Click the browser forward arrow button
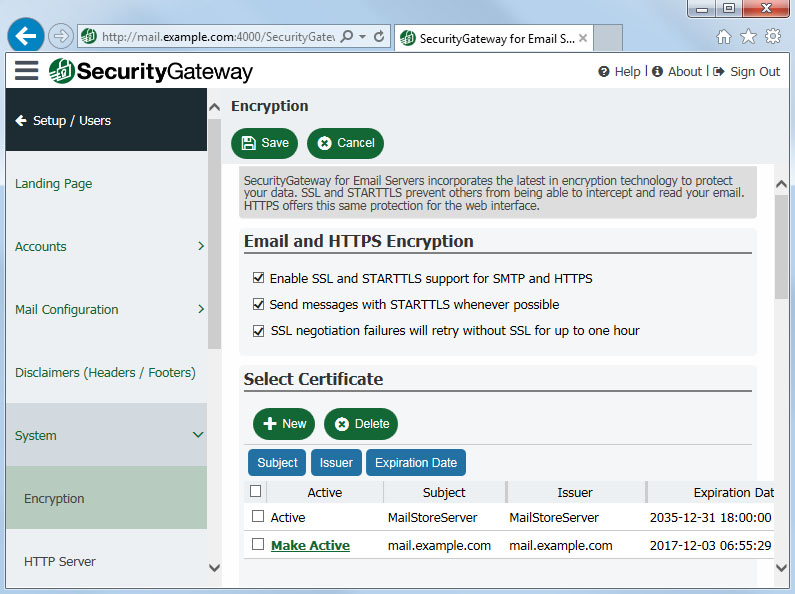The height and width of the screenshot is (594, 795). point(61,36)
